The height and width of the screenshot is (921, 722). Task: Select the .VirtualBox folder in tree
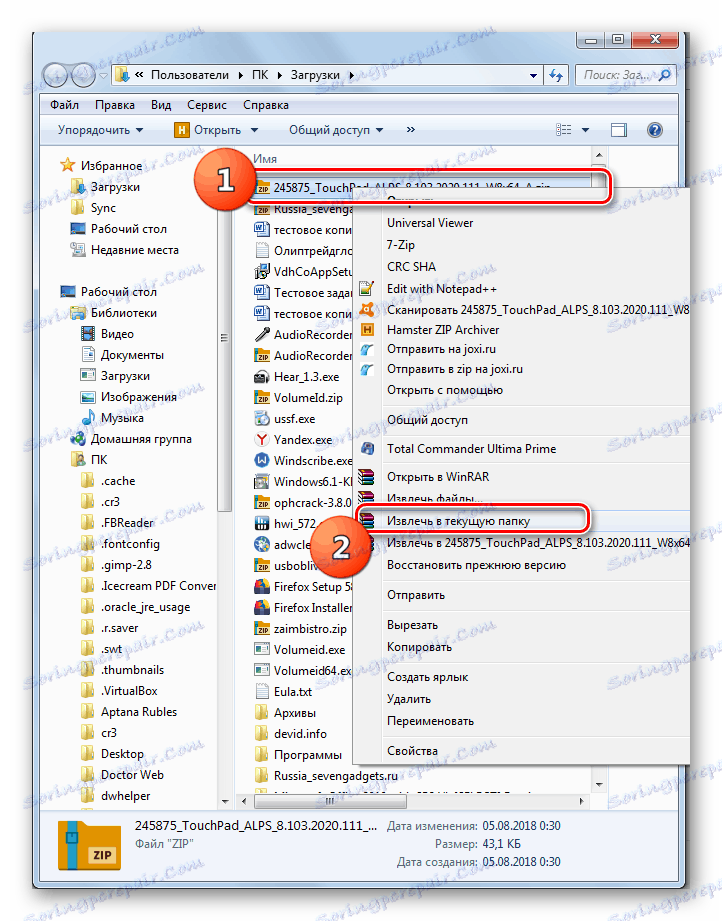pos(129,691)
